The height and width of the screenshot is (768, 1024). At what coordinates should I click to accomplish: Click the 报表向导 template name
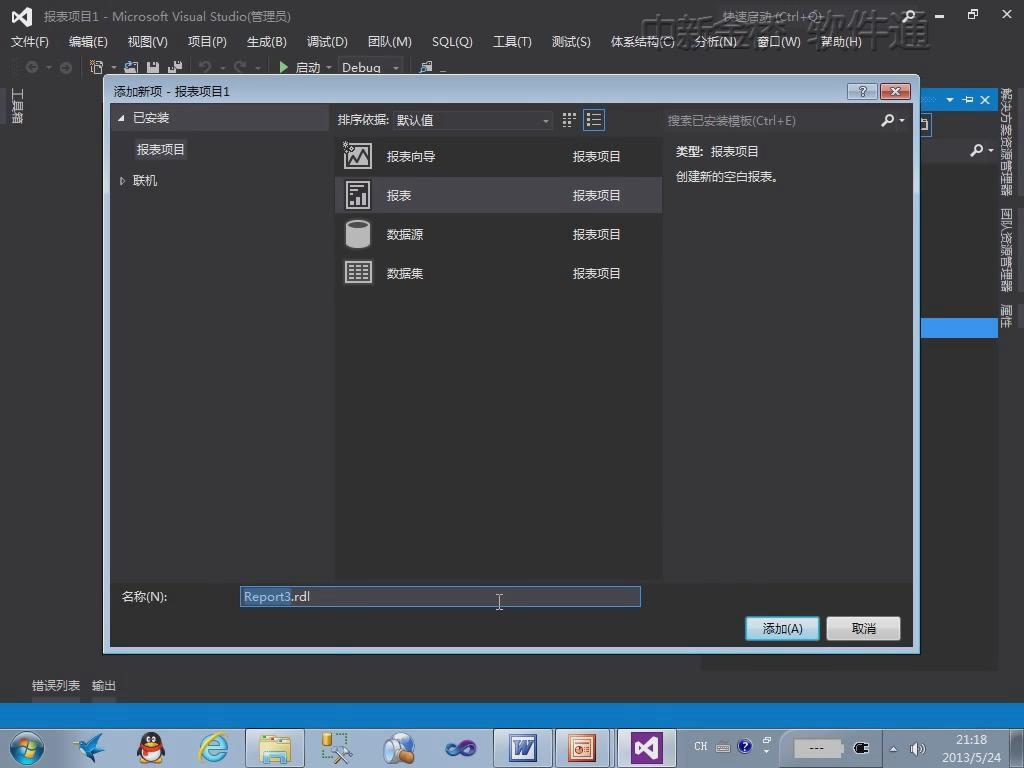point(411,156)
